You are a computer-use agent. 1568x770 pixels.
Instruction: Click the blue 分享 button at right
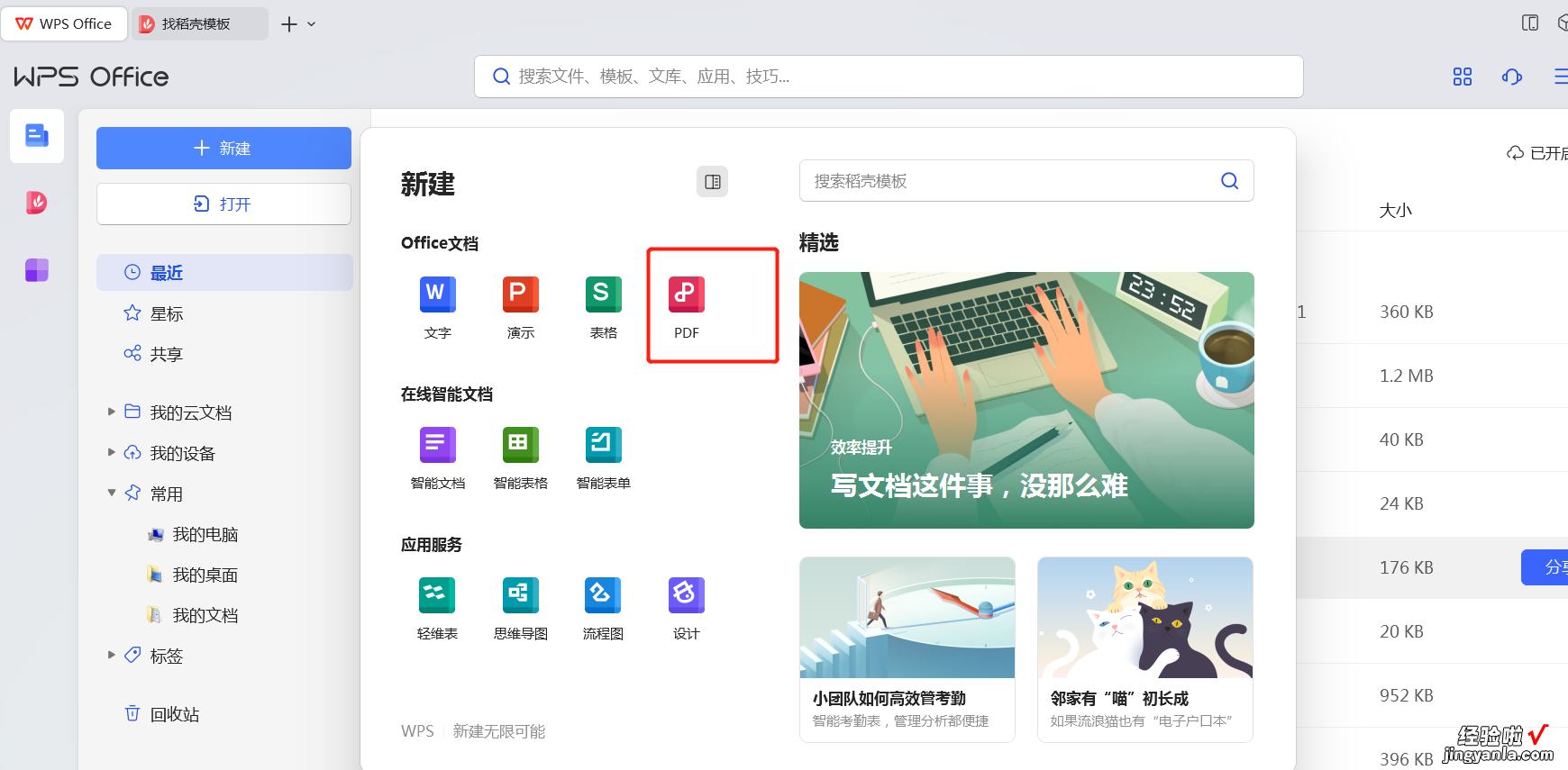click(1545, 567)
